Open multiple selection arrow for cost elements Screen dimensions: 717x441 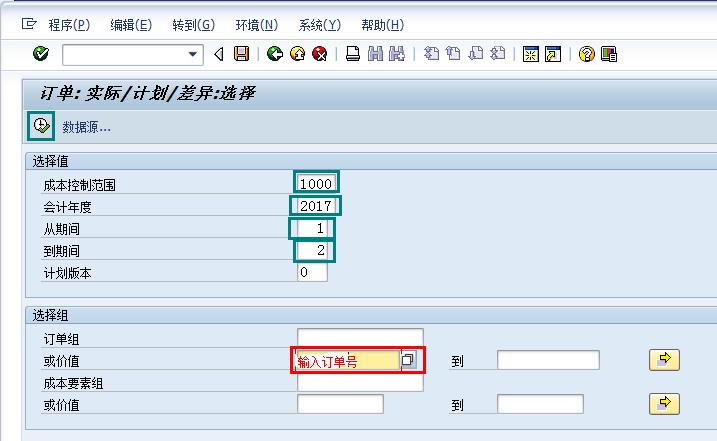(x=664, y=404)
